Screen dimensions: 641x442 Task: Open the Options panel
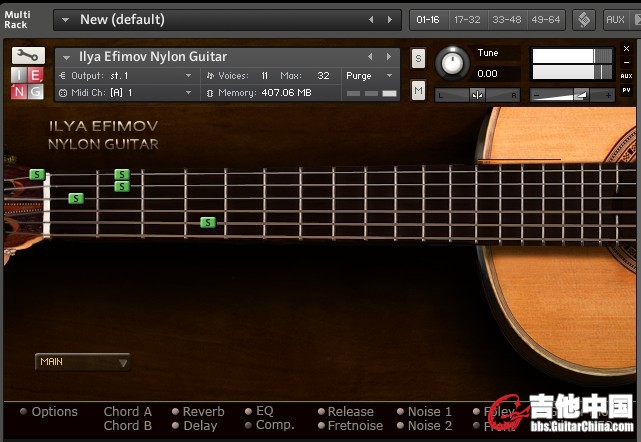[x=49, y=411]
